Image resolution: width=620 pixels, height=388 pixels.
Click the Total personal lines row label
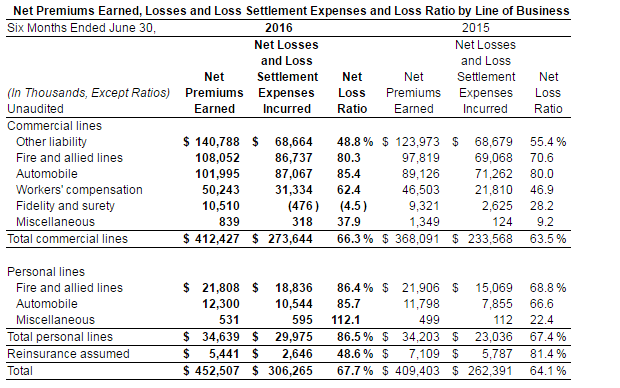(x=60, y=337)
